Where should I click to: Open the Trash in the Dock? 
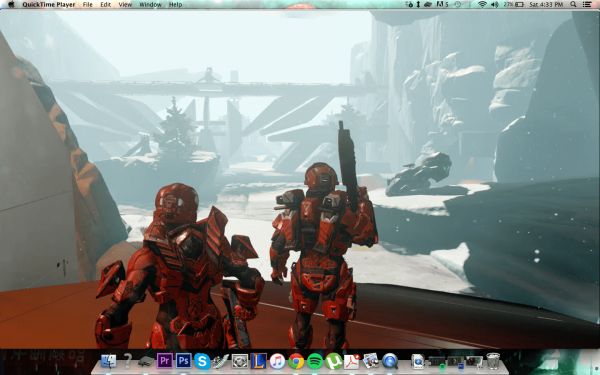point(493,361)
